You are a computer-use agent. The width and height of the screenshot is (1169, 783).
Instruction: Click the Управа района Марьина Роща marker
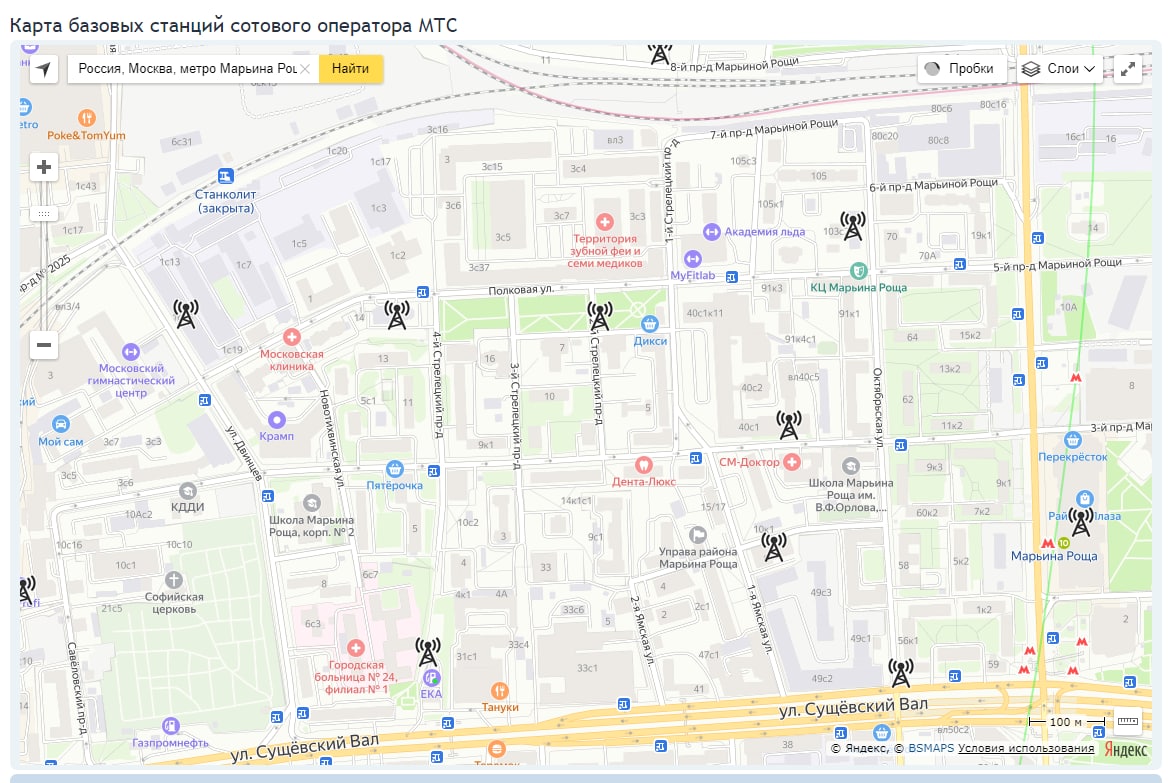(x=698, y=534)
